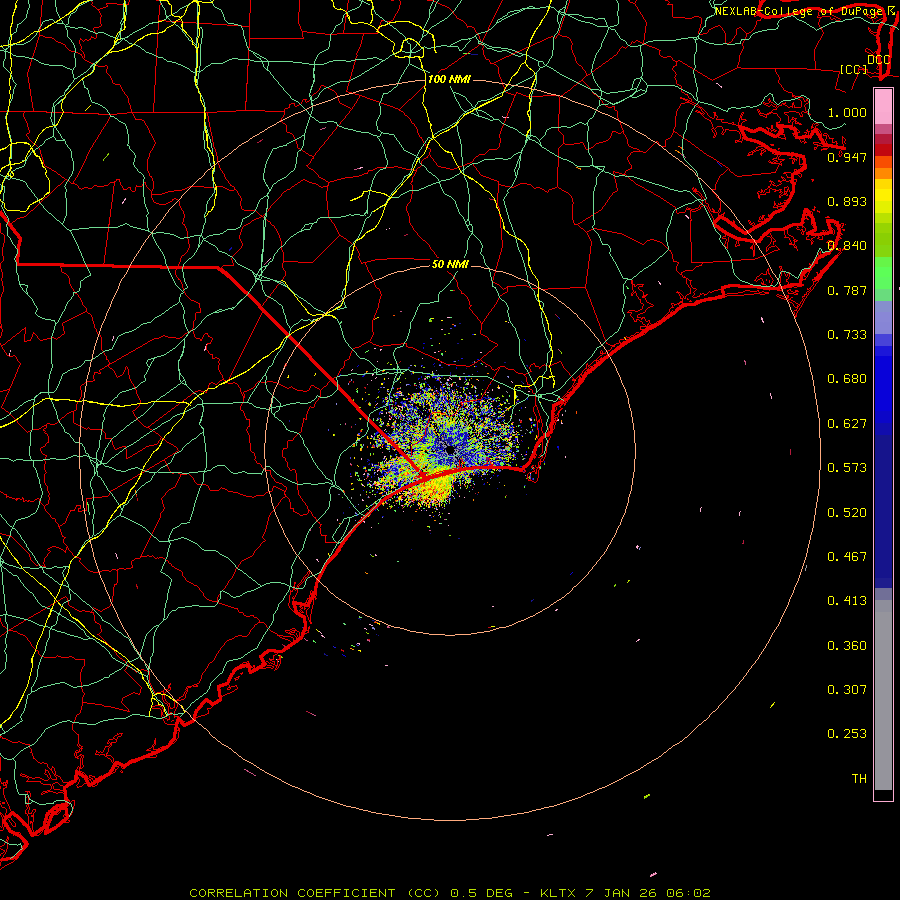
Task: Select the light pink swatch topping the color bar
Action: click(x=883, y=107)
